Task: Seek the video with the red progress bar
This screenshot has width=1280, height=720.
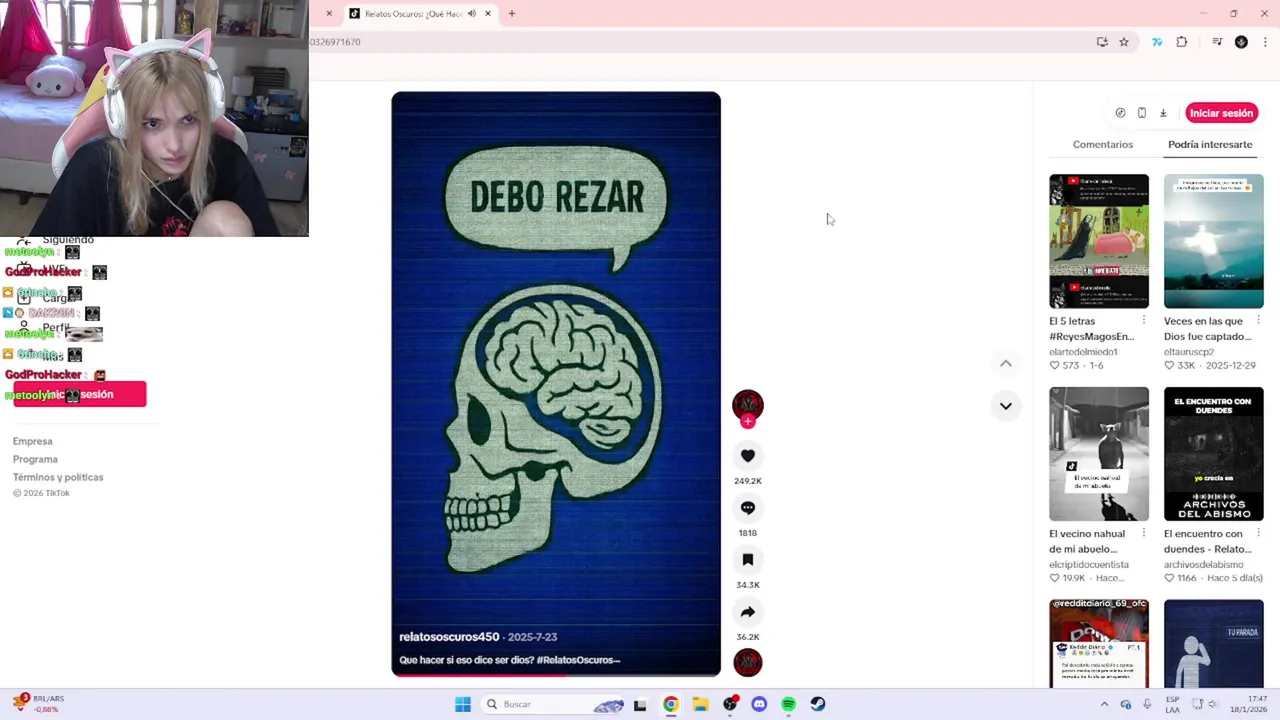Action: [x=556, y=675]
